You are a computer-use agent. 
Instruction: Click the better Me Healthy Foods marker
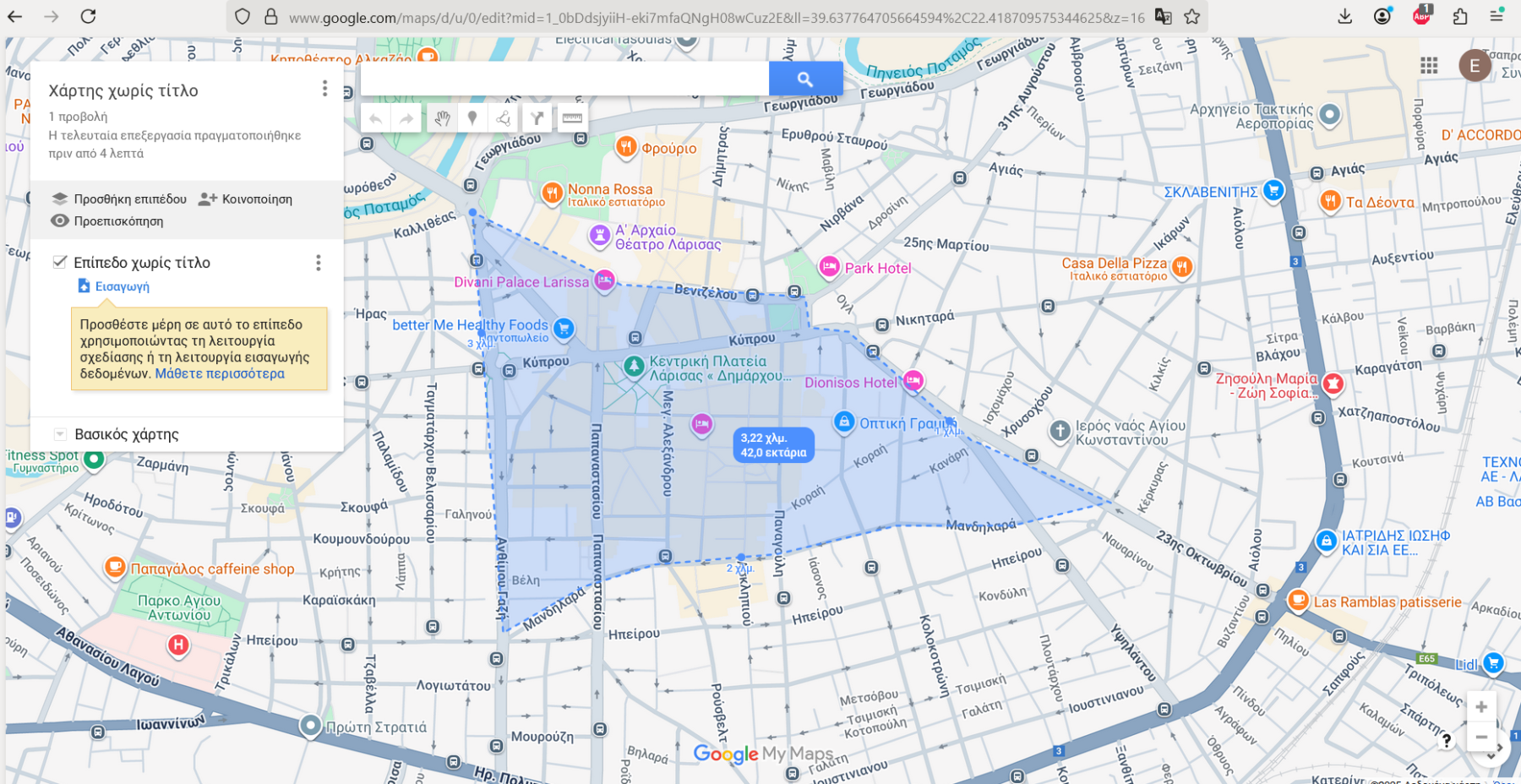coord(564,328)
